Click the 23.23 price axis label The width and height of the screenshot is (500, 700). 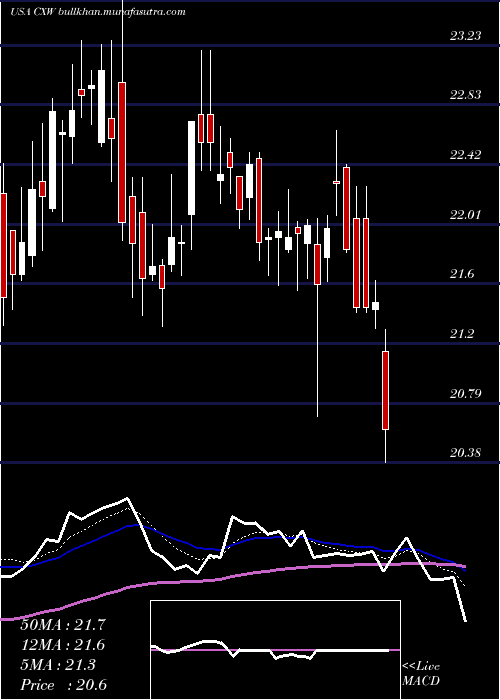(466, 36)
